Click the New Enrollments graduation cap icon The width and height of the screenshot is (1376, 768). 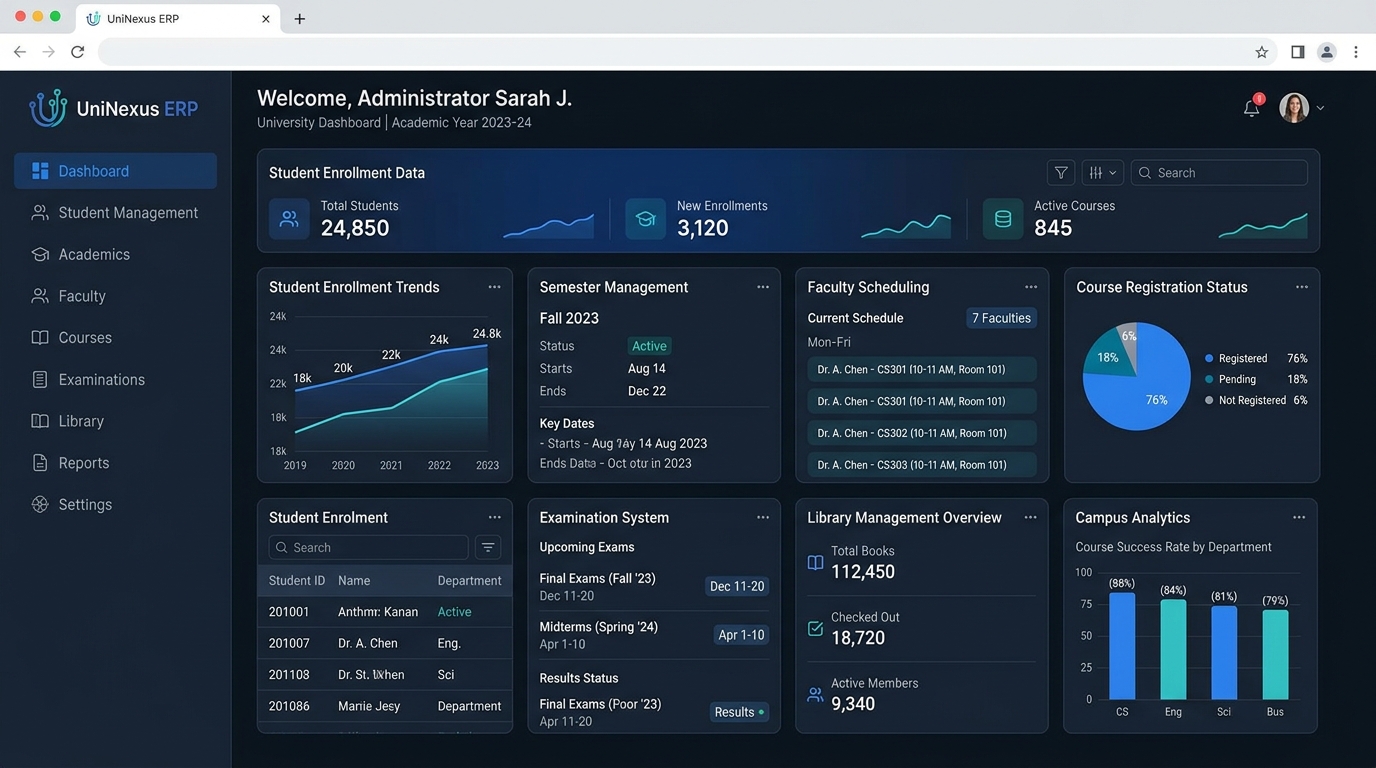click(x=646, y=219)
